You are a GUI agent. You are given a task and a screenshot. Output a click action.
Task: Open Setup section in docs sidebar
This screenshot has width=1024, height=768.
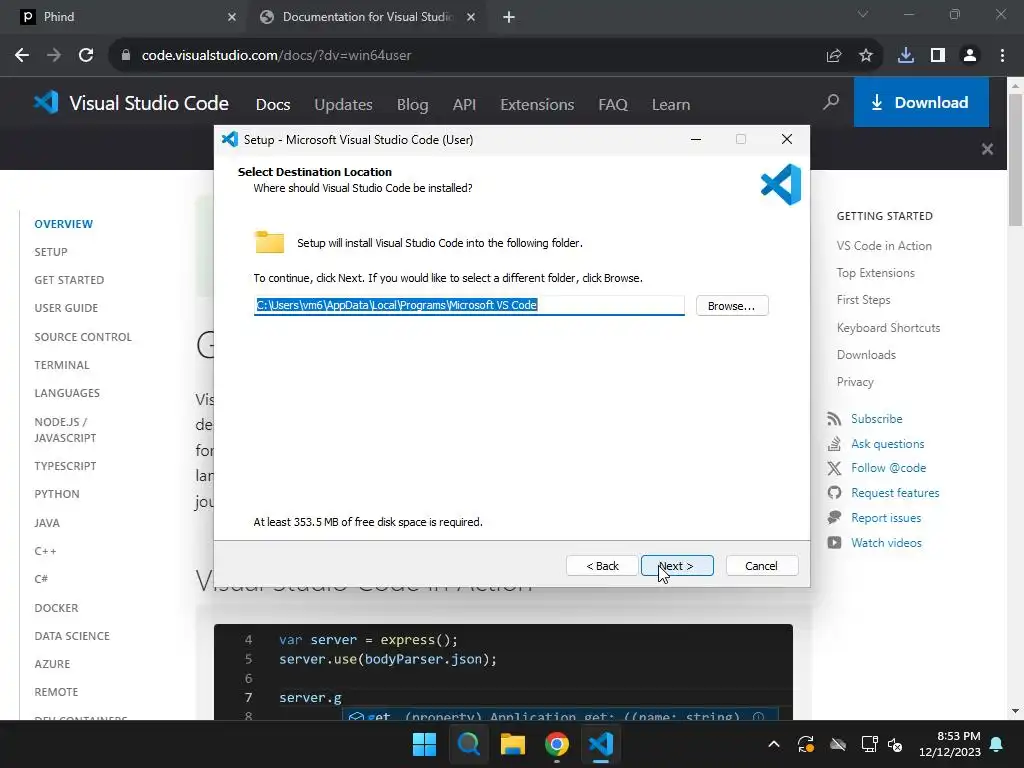tap(51, 252)
